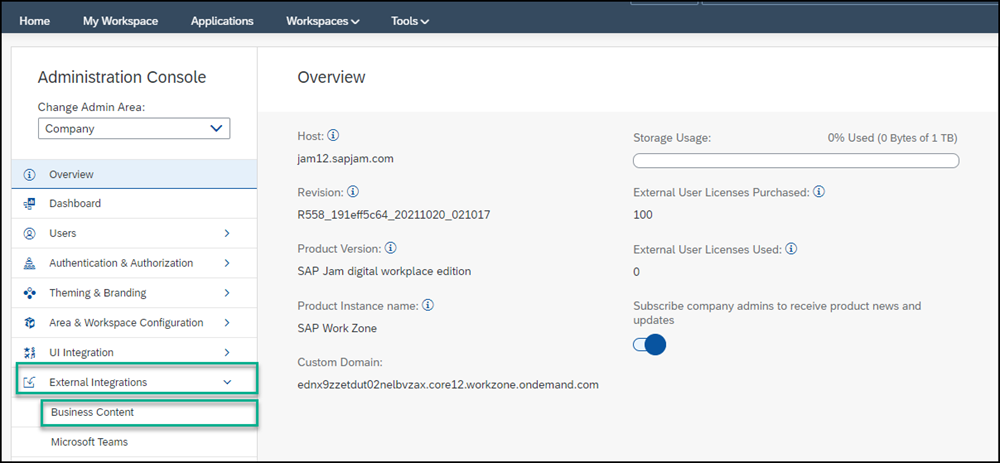Show info tooltip next to Host

point(333,136)
